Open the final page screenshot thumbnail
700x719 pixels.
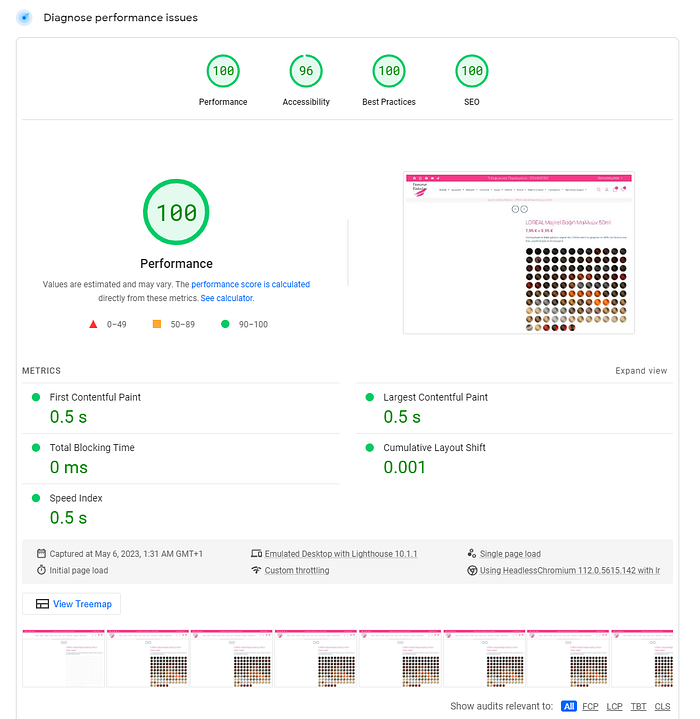pyautogui.click(x=518, y=253)
